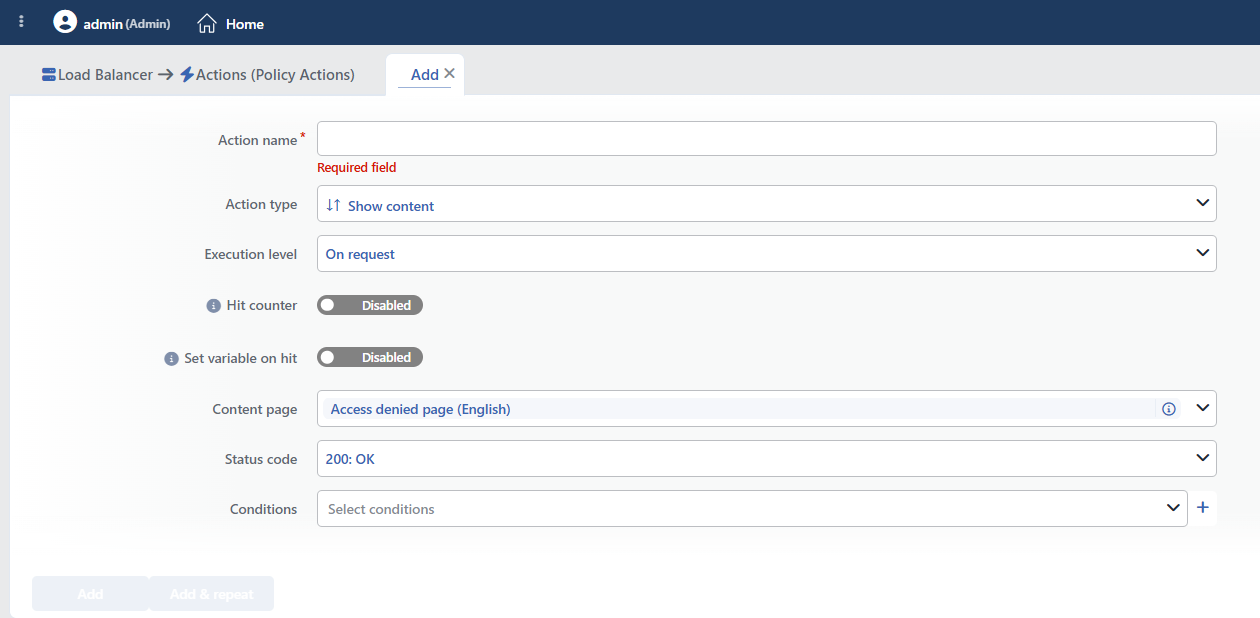This screenshot has height=618, width=1260.
Task: Click the Required field error message
Action: (357, 168)
